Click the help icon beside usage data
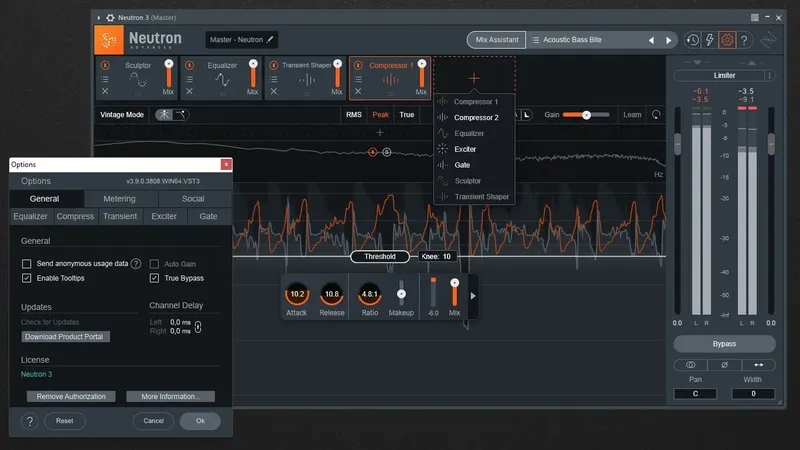800x450 pixels. coord(136,263)
